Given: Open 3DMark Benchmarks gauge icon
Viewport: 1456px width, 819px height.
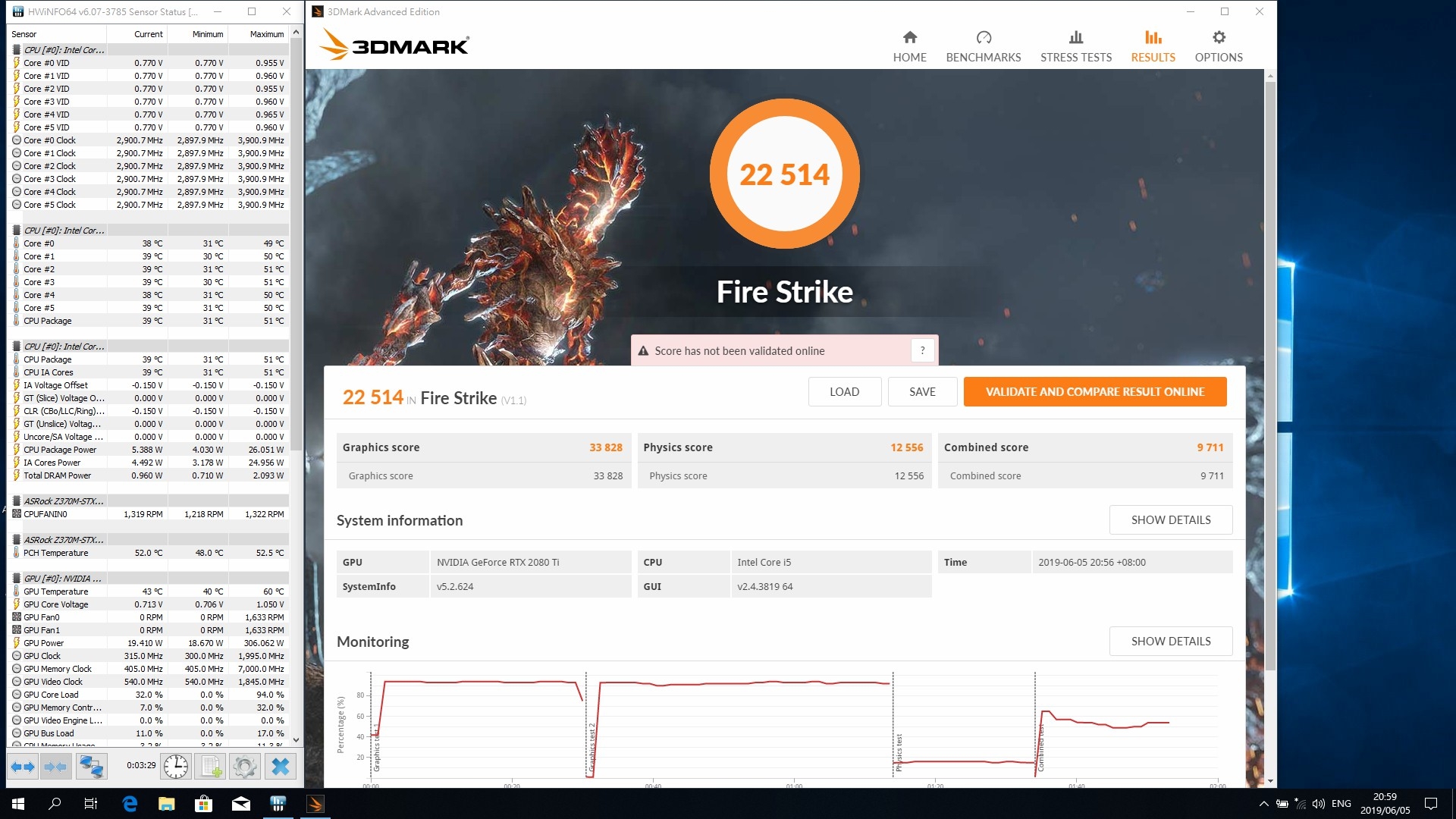Looking at the screenshot, I should pyautogui.click(x=984, y=37).
